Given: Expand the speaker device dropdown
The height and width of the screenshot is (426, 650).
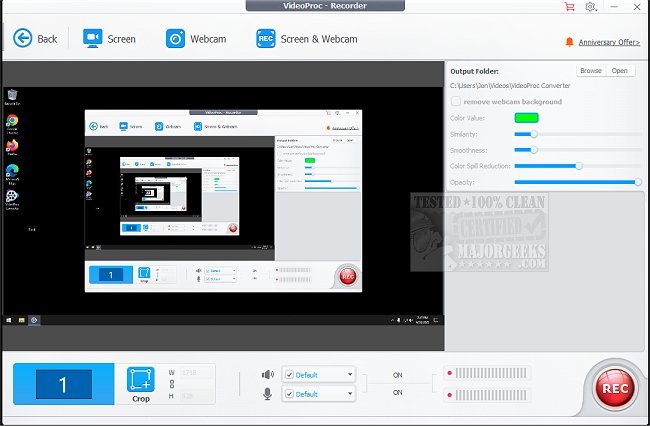Looking at the screenshot, I should point(350,375).
